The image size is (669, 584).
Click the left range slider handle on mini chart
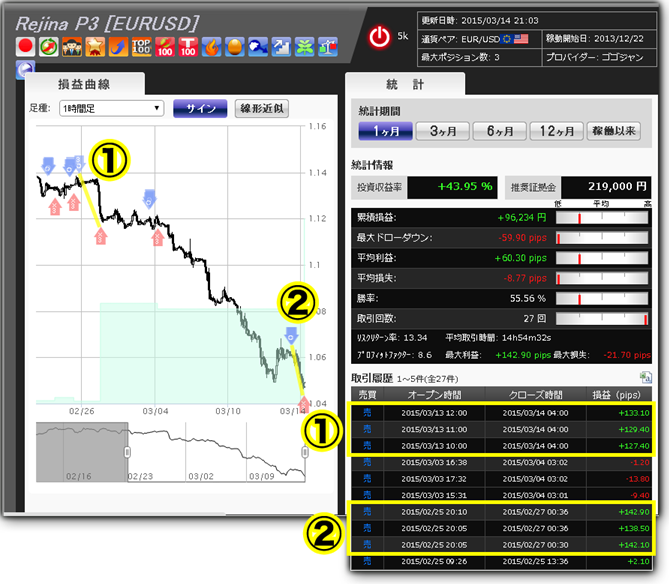[127, 452]
